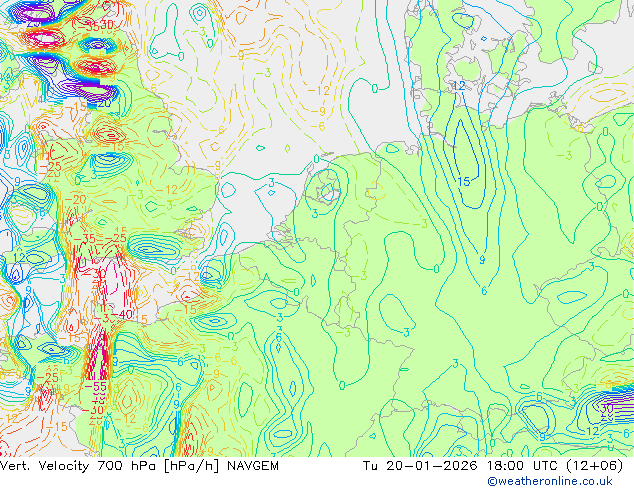Image resolution: width=634 pixels, height=490 pixels.
Task: Click the red '-40' contour label
Action: point(121,314)
